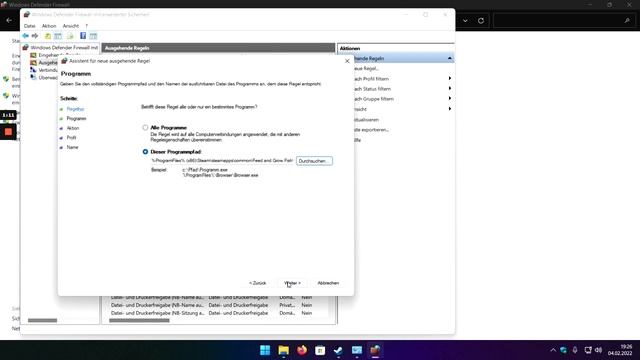The width and height of the screenshot is (640, 360).
Task: Expand Nach Profil filtern submenu arrow
Action: (450, 78)
